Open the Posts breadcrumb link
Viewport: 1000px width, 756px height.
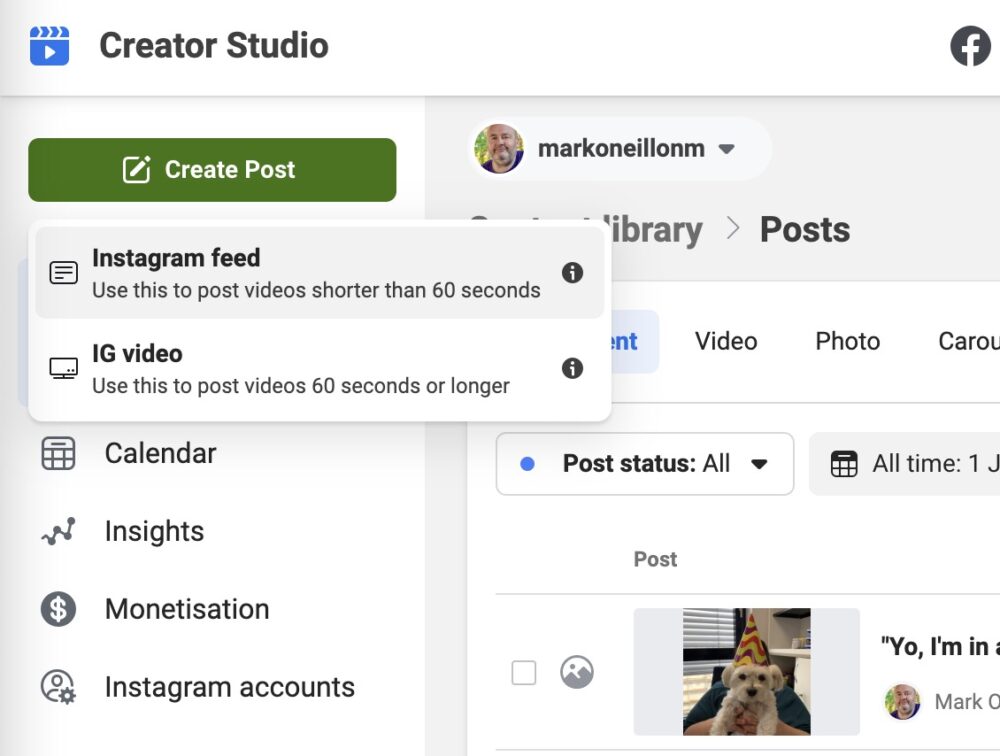(x=805, y=229)
